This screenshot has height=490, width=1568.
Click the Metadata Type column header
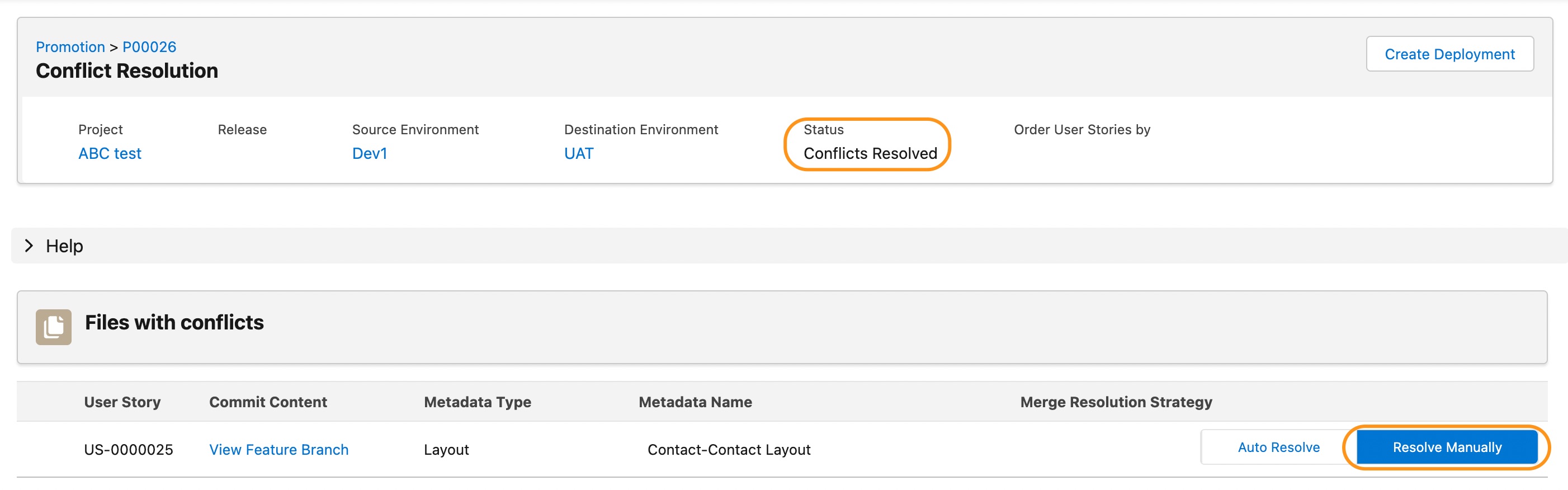[477, 402]
